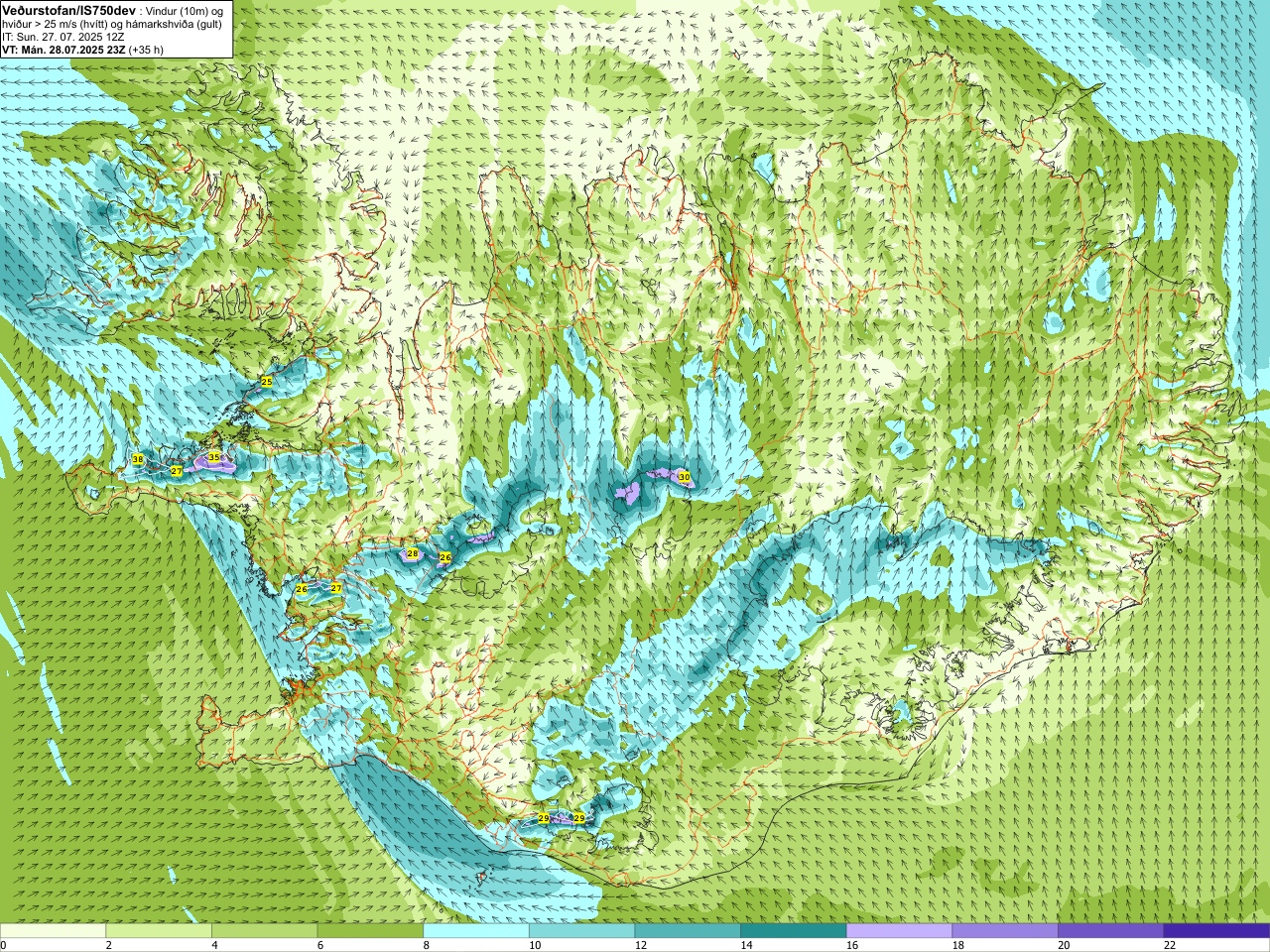Screen dimensions: 1270x952
Task: Pick the 14–16 m/s dark teal legend swatch
Action: [794, 931]
